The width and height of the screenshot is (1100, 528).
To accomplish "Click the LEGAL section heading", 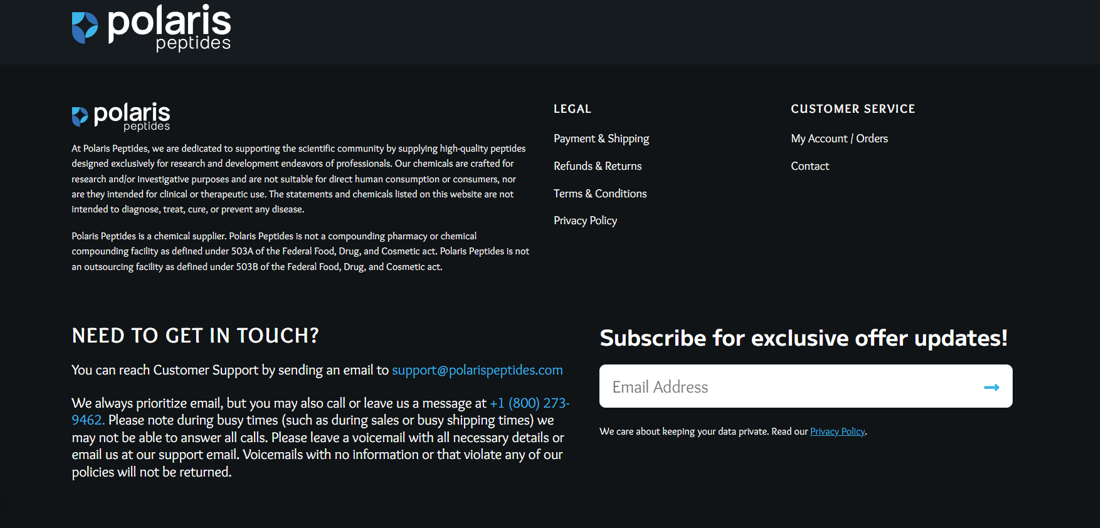I will coord(572,109).
